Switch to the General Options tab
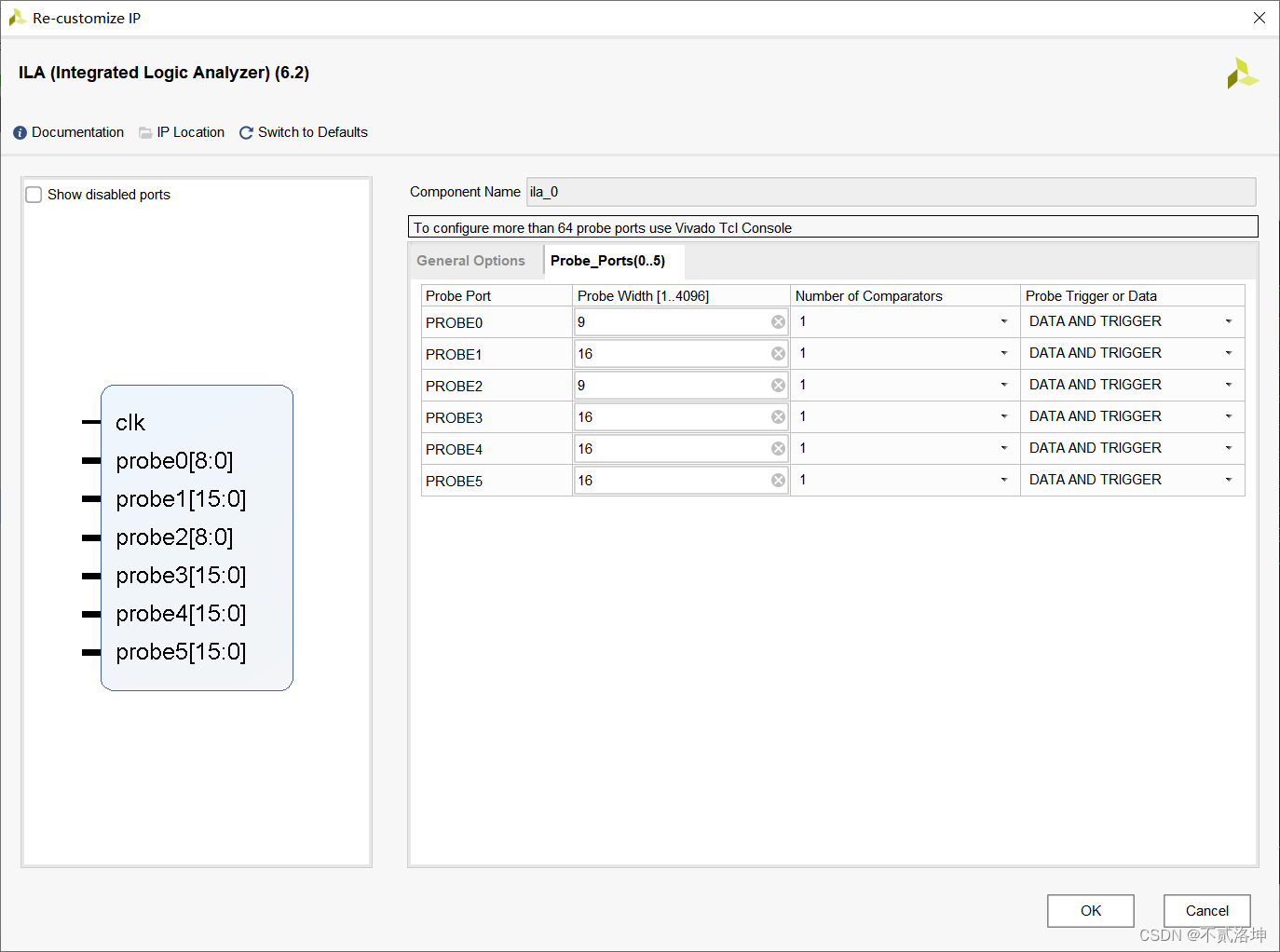This screenshot has height=952, width=1280. pos(471,261)
